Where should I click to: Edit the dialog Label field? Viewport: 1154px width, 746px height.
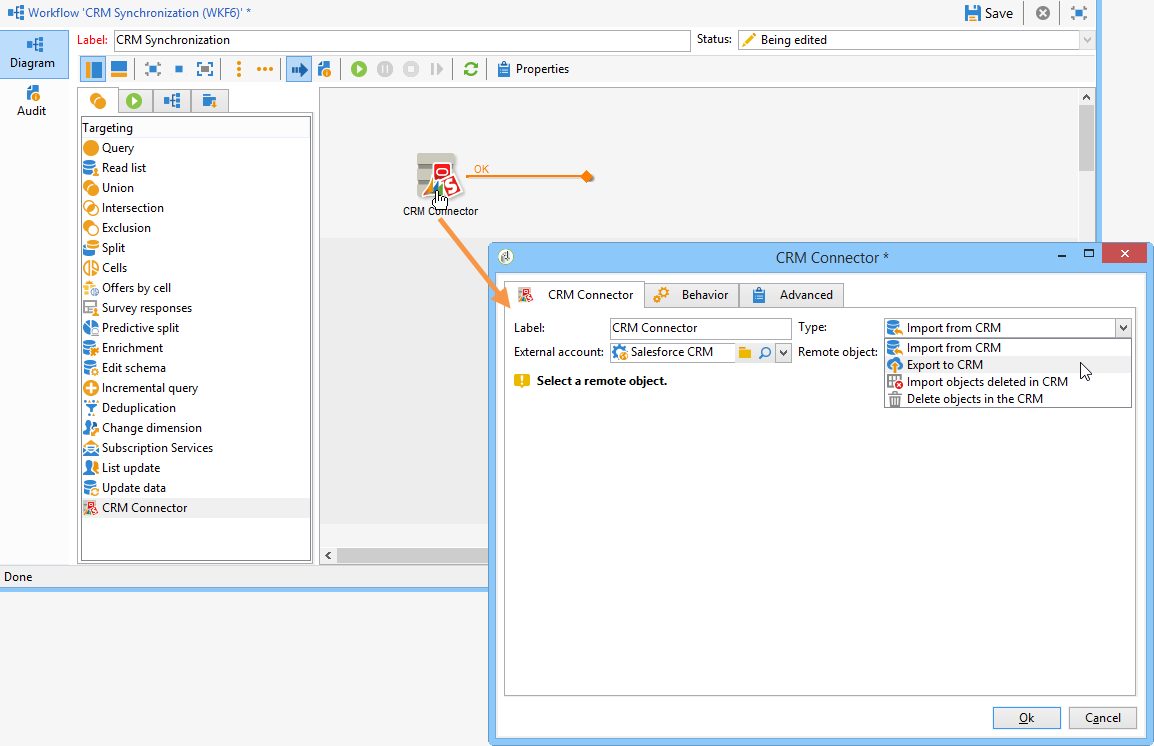tap(701, 328)
